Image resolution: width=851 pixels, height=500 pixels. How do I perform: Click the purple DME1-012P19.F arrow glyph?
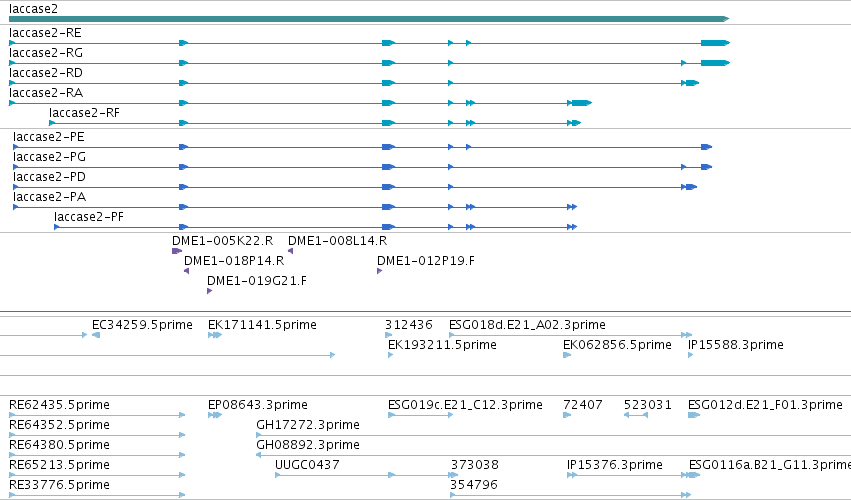tap(379, 271)
